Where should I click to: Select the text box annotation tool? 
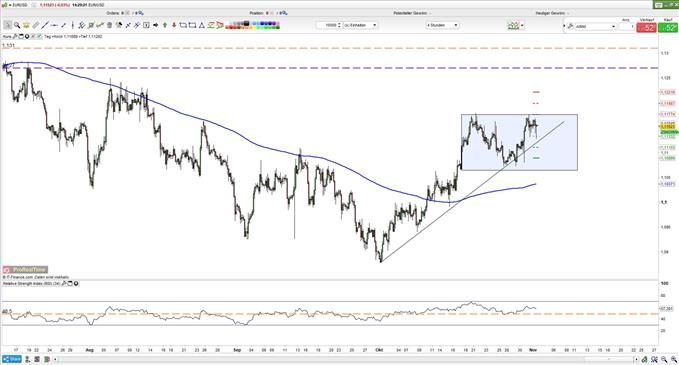(146, 25)
